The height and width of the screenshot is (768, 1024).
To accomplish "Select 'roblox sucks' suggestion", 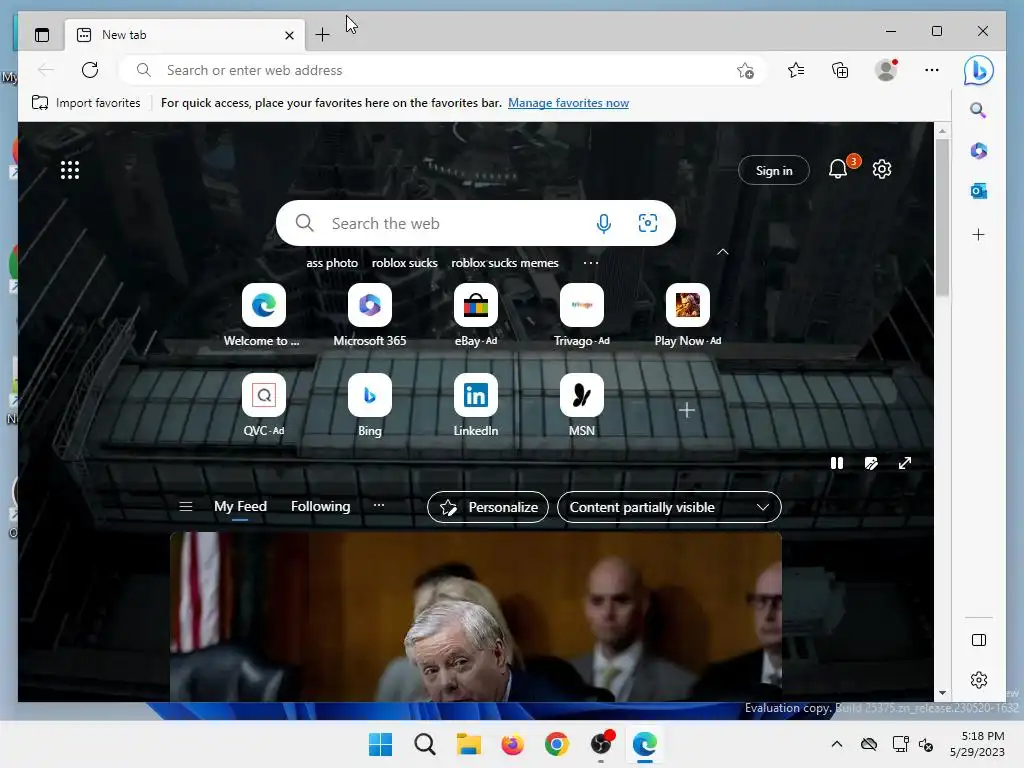I will tap(404, 263).
